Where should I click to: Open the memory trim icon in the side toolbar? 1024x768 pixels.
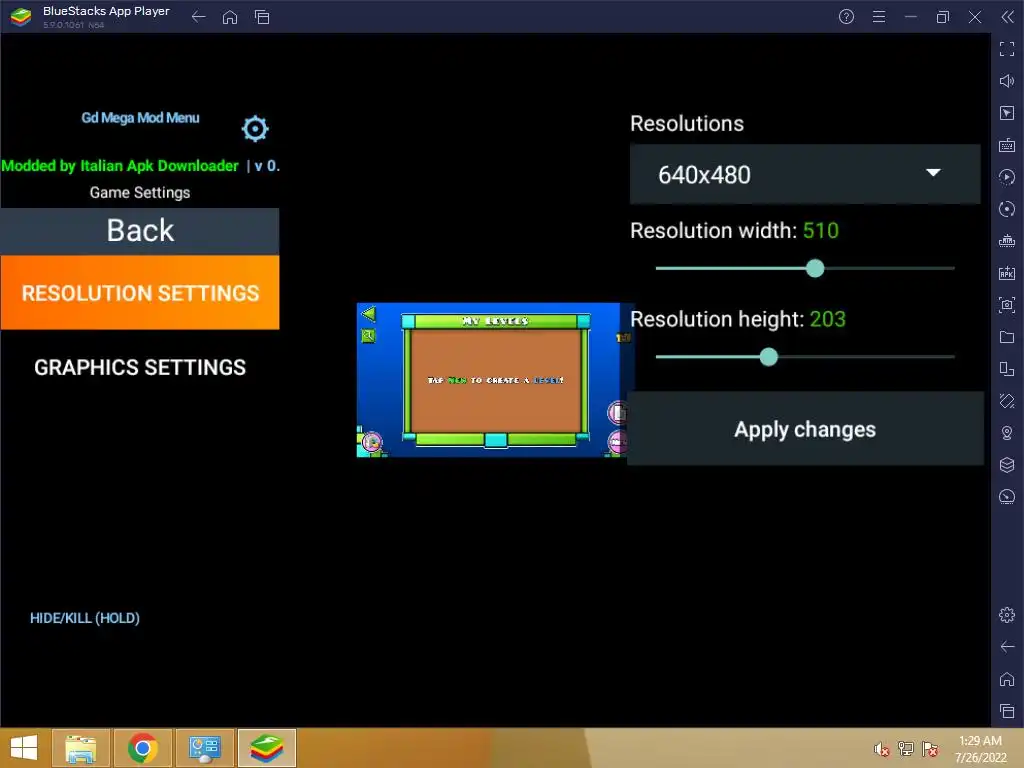[x=1007, y=241]
